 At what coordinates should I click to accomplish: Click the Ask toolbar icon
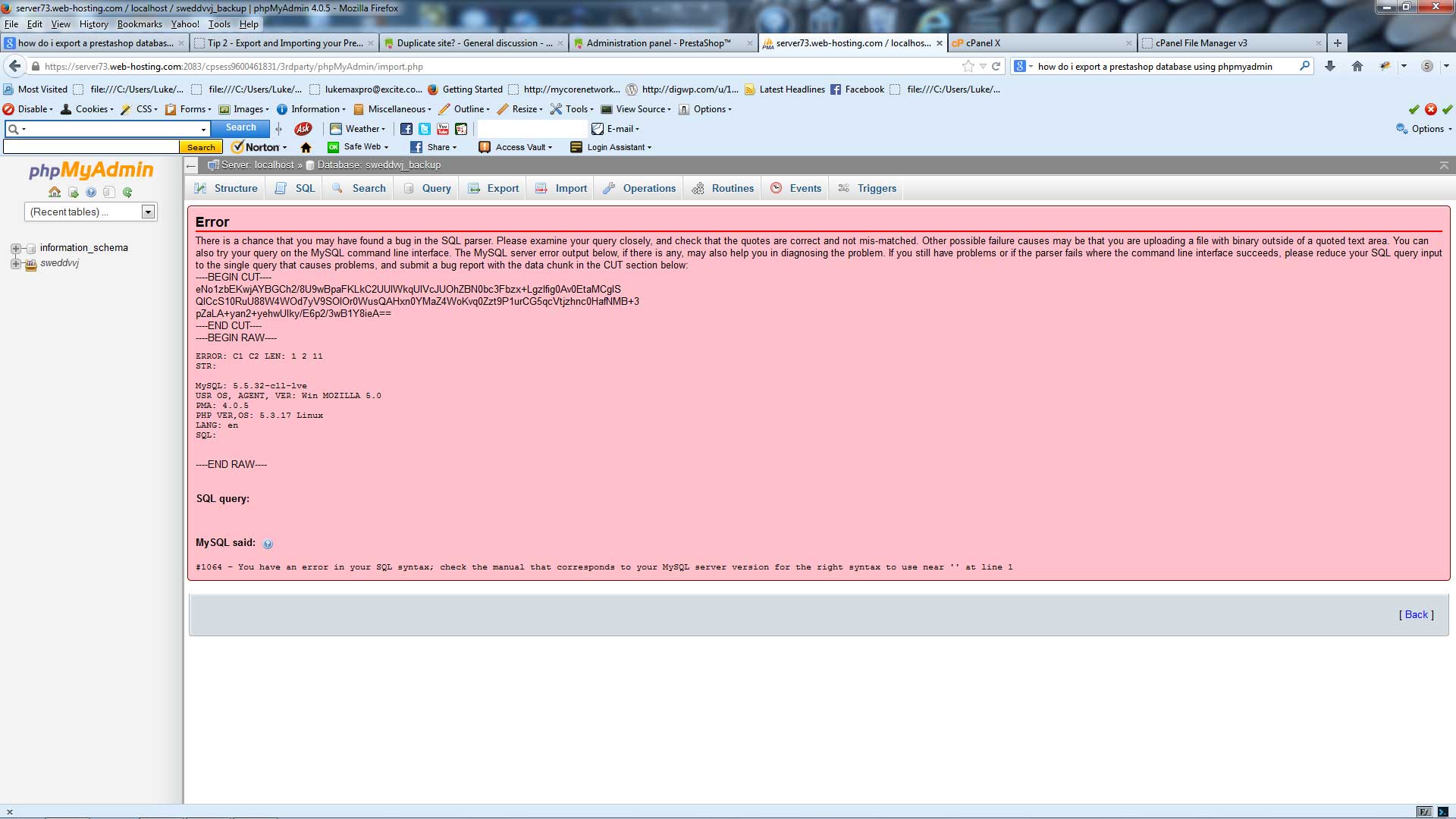[303, 129]
